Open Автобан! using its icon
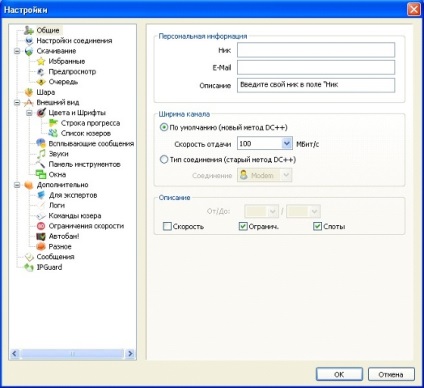The image size is (424, 388). click(x=41, y=236)
